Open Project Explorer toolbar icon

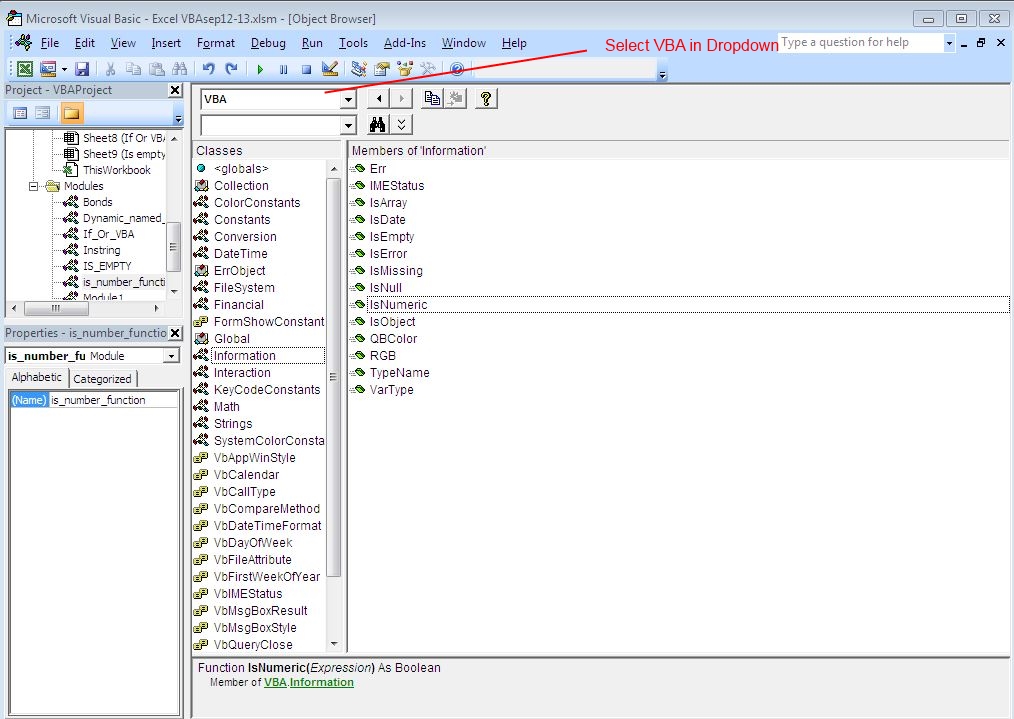point(358,69)
